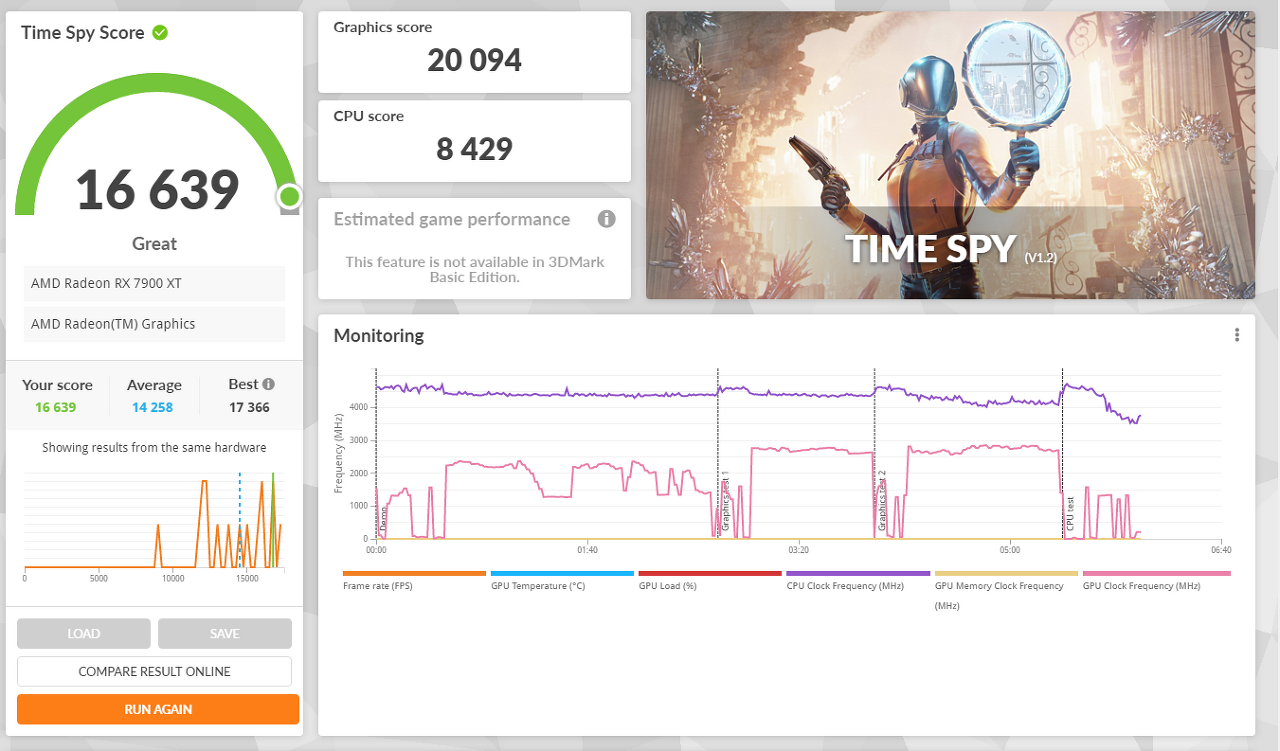Click the 'Showing results from the same hardware' caption
The width and height of the screenshot is (1280, 751).
pos(154,448)
